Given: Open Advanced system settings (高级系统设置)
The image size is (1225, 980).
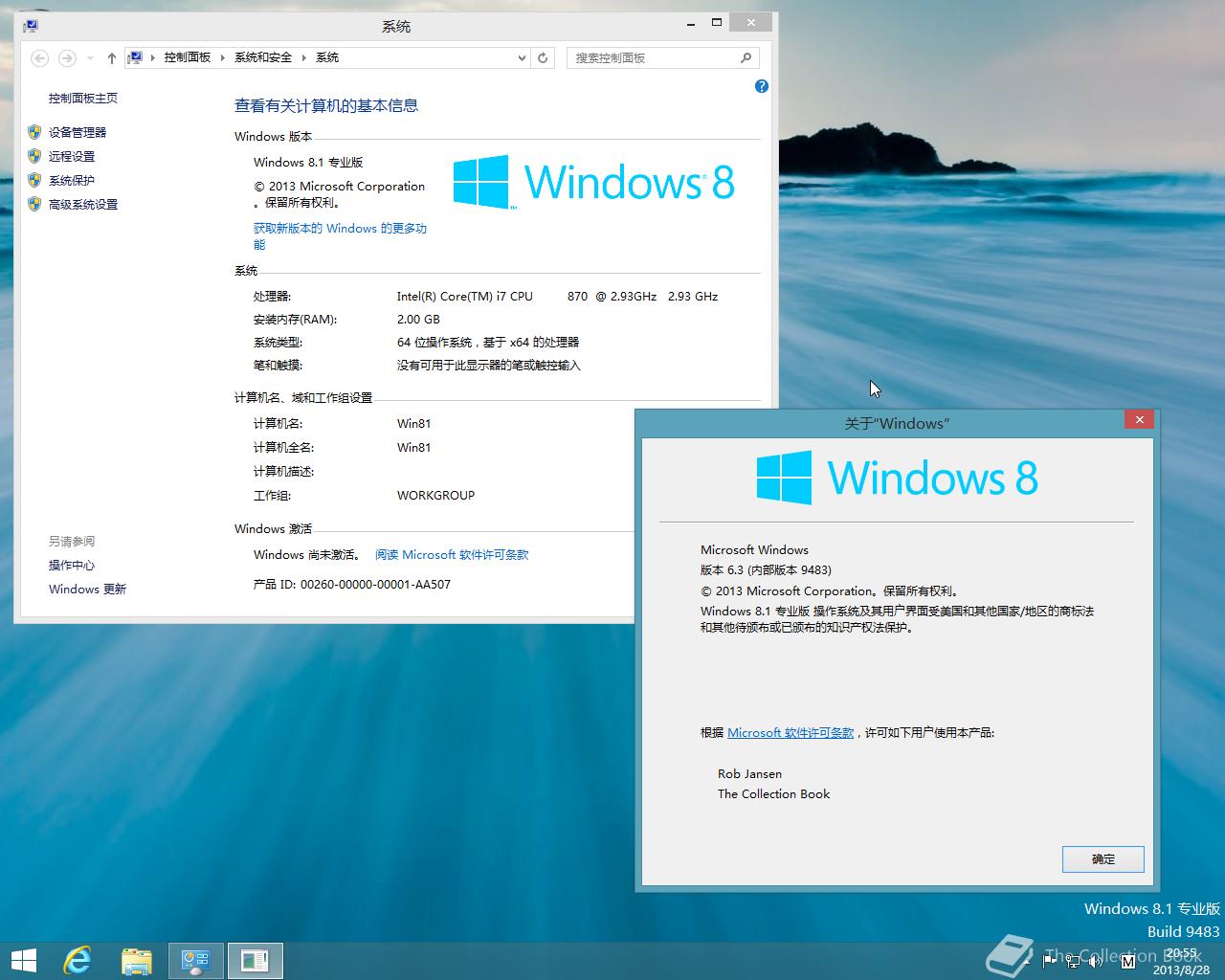Looking at the screenshot, I should pyautogui.click(x=83, y=204).
